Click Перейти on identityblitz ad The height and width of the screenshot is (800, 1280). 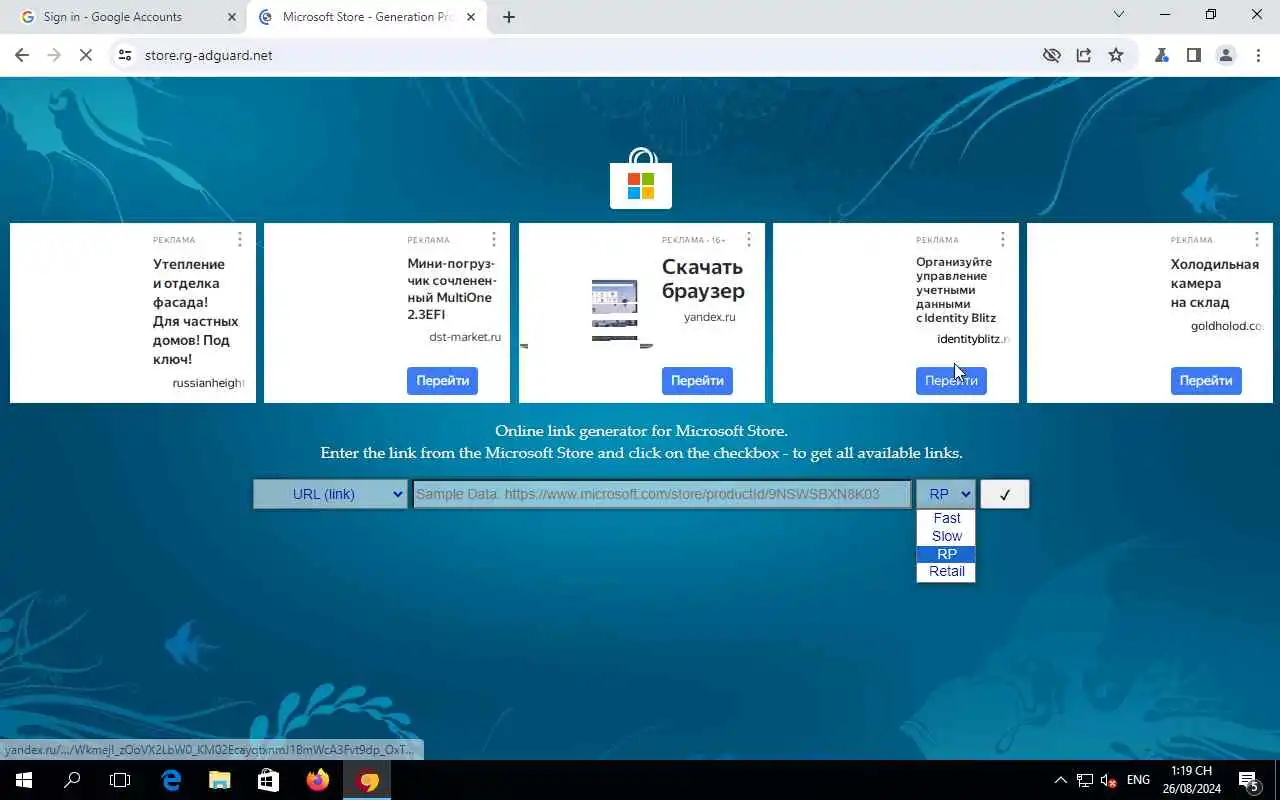click(951, 381)
